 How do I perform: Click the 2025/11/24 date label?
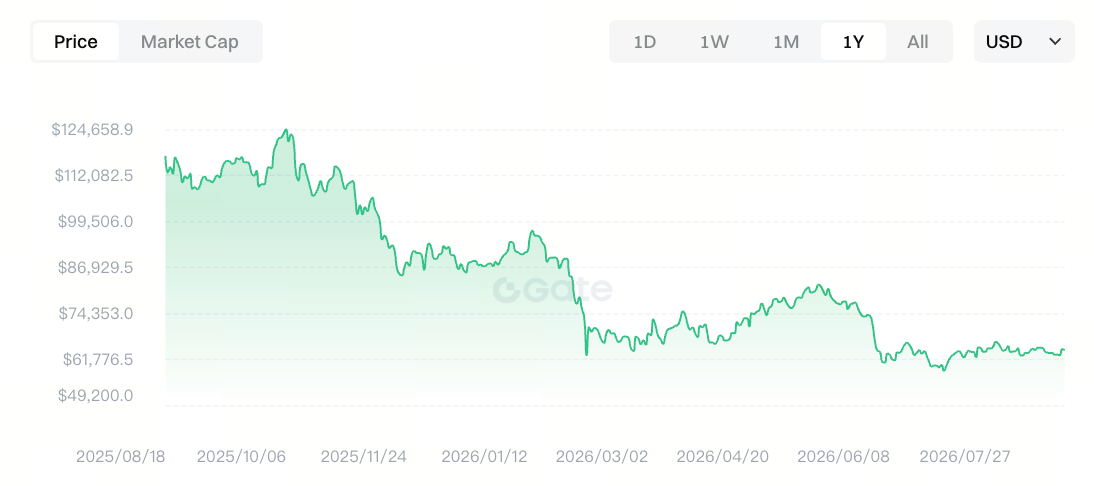(x=364, y=457)
